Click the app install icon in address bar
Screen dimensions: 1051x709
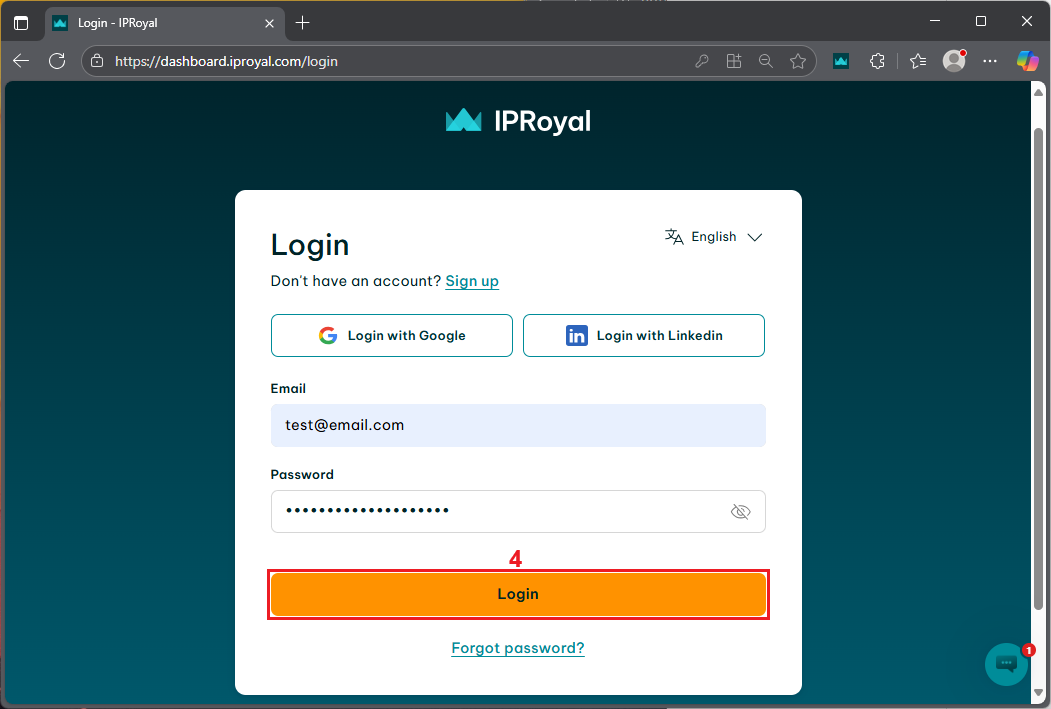click(734, 61)
